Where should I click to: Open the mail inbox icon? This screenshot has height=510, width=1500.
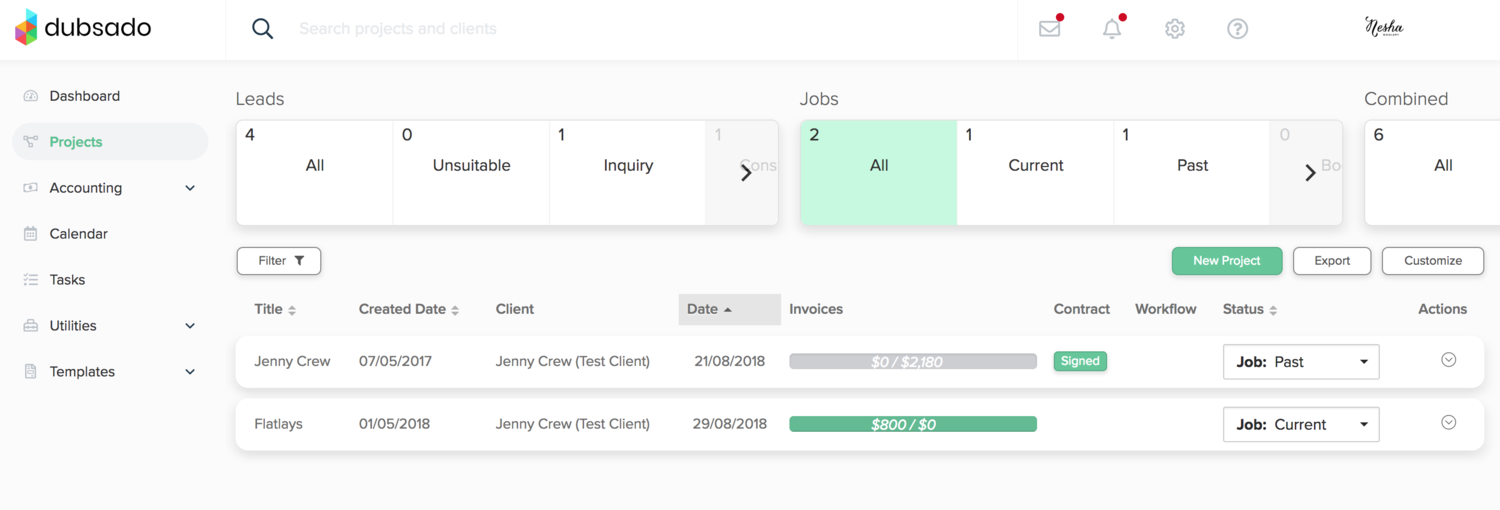tap(1049, 29)
